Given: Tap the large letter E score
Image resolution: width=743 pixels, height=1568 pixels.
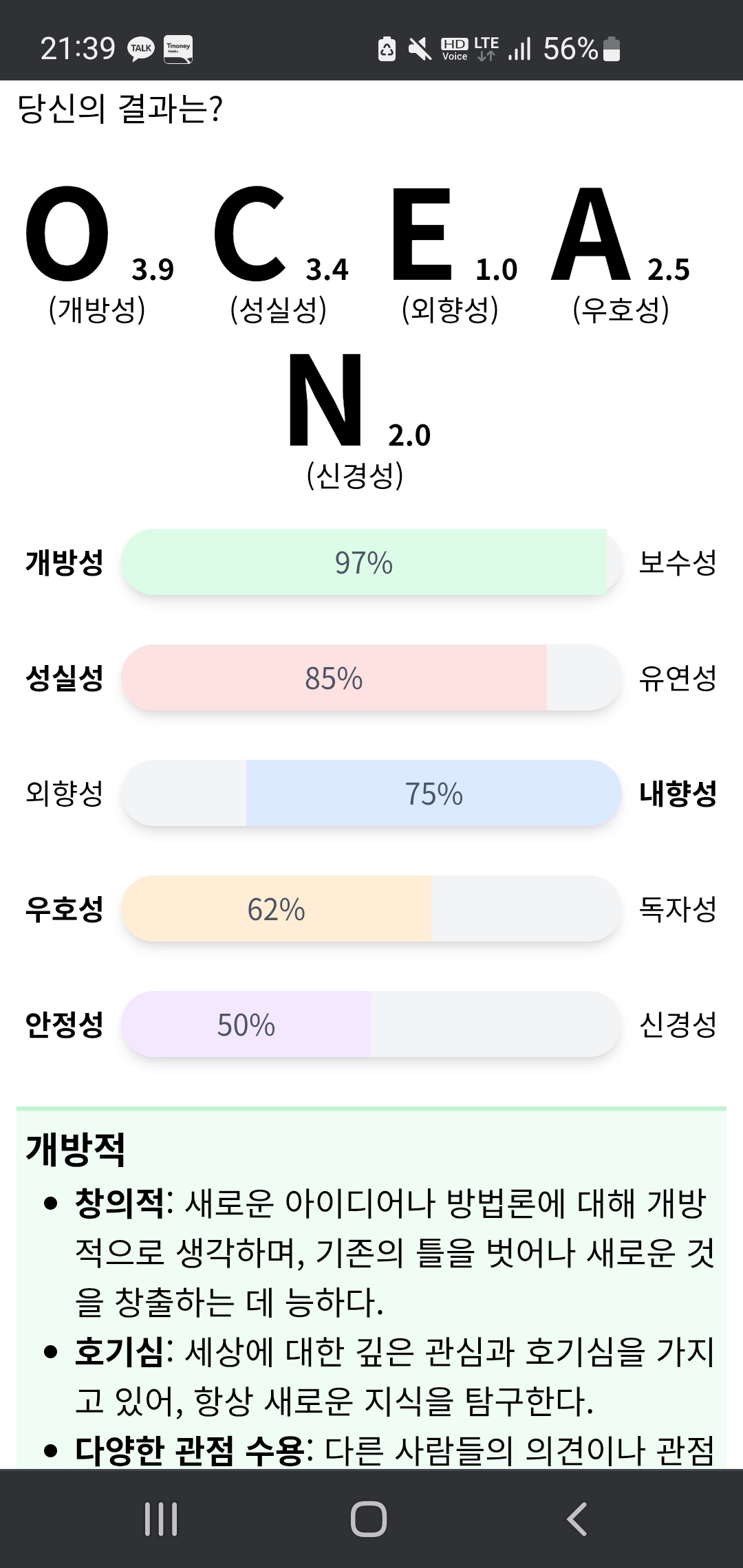Looking at the screenshot, I should 422,234.
